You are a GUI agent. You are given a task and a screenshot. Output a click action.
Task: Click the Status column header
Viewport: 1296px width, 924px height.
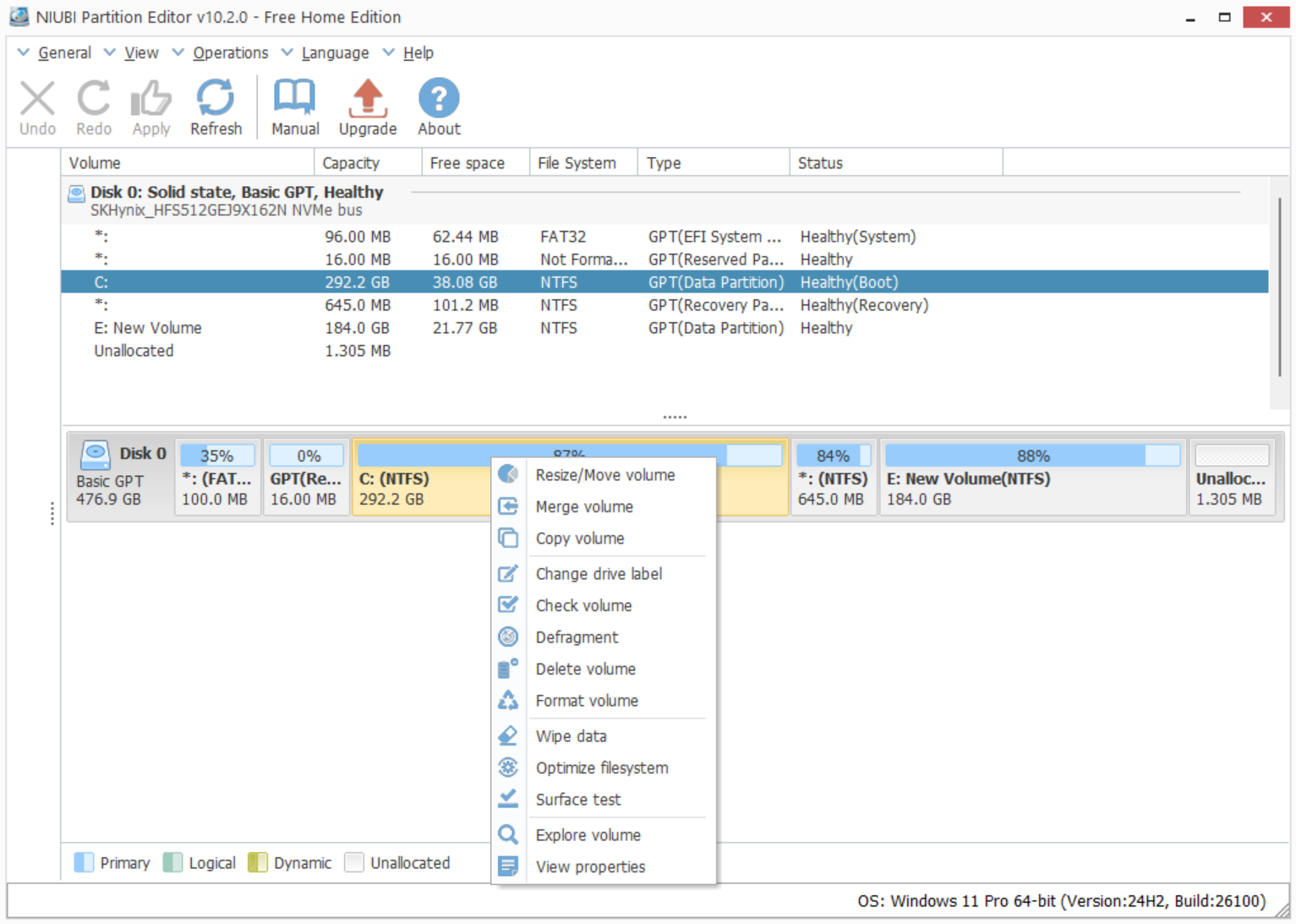pos(896,163)
